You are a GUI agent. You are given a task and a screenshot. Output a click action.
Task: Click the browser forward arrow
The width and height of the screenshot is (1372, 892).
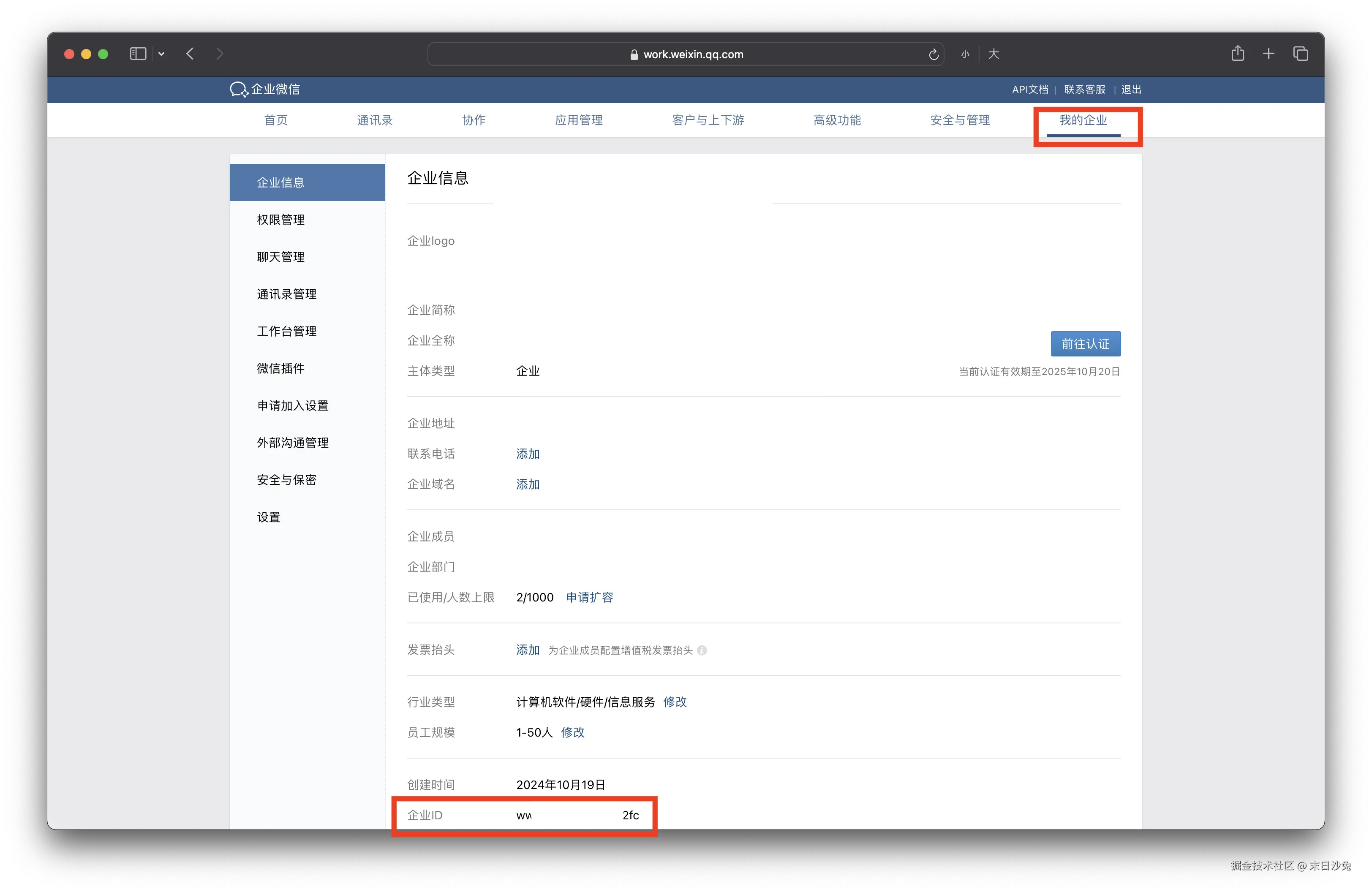coord(220,54)
